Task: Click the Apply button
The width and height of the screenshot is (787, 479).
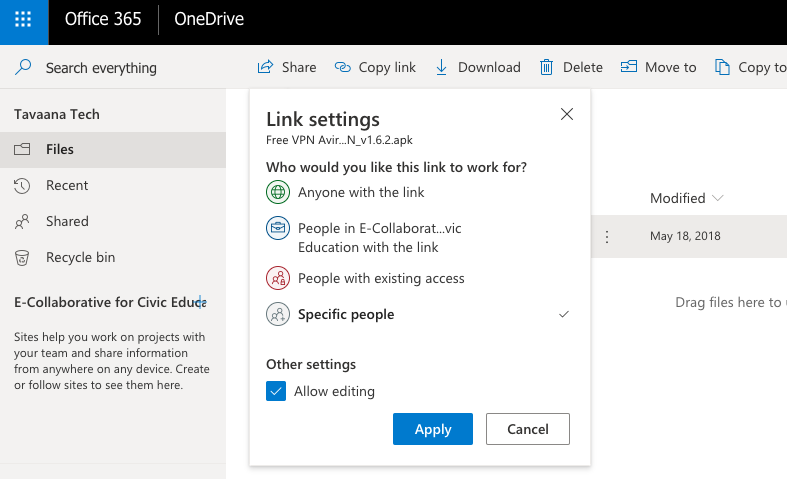Action: (433, 429)
